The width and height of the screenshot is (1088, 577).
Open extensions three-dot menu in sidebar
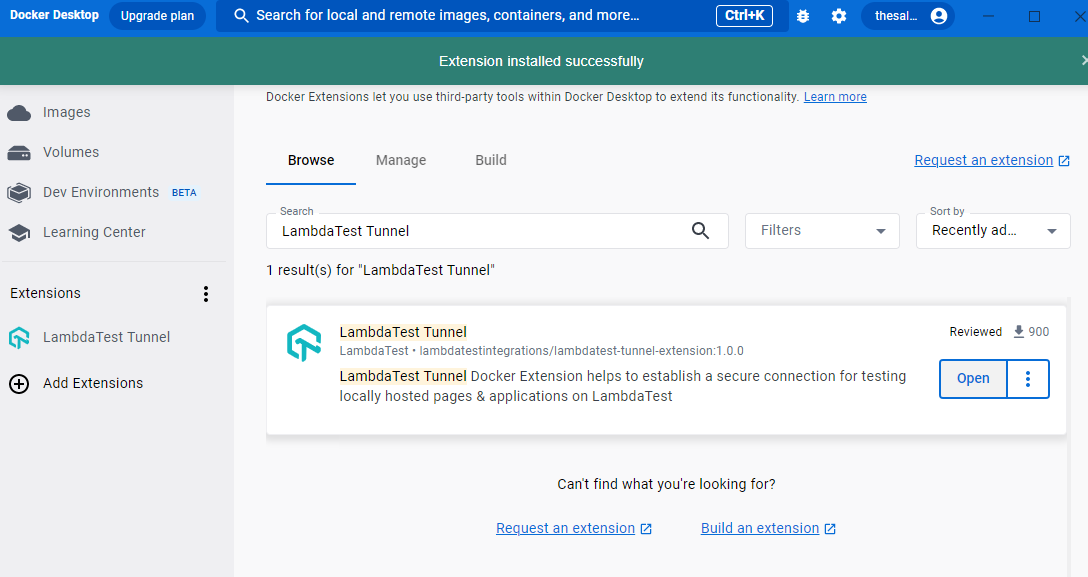tap(206, 294)
